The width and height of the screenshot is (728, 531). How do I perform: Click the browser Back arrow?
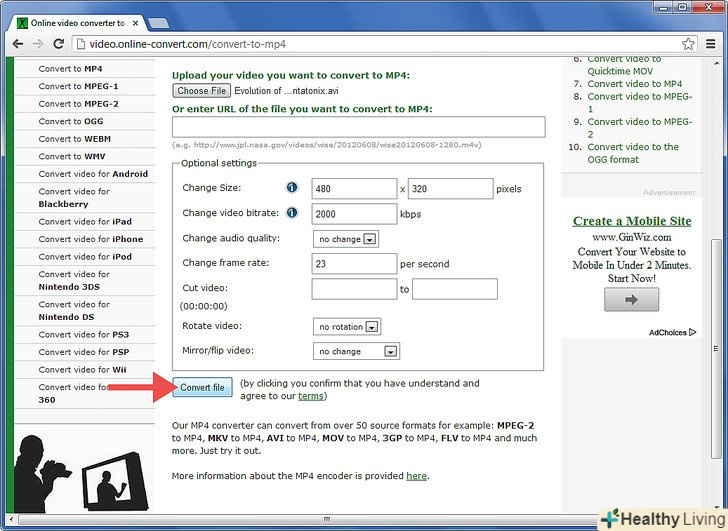pyautogui.click(x=18, y=44)
